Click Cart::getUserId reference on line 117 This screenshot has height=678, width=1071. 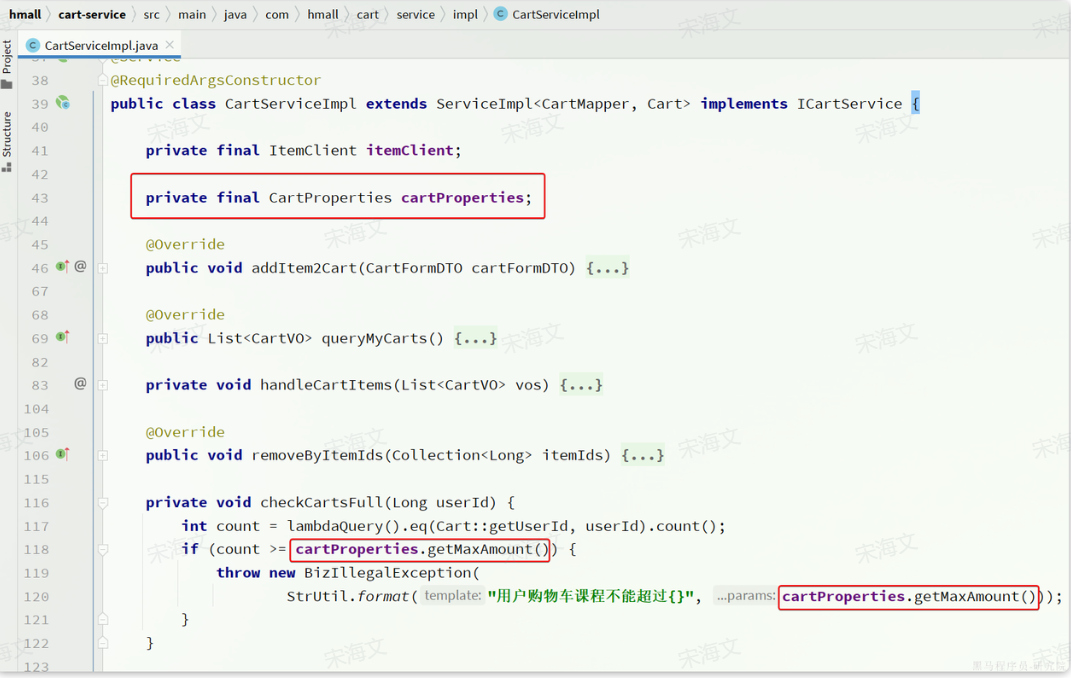click(502, 526)
